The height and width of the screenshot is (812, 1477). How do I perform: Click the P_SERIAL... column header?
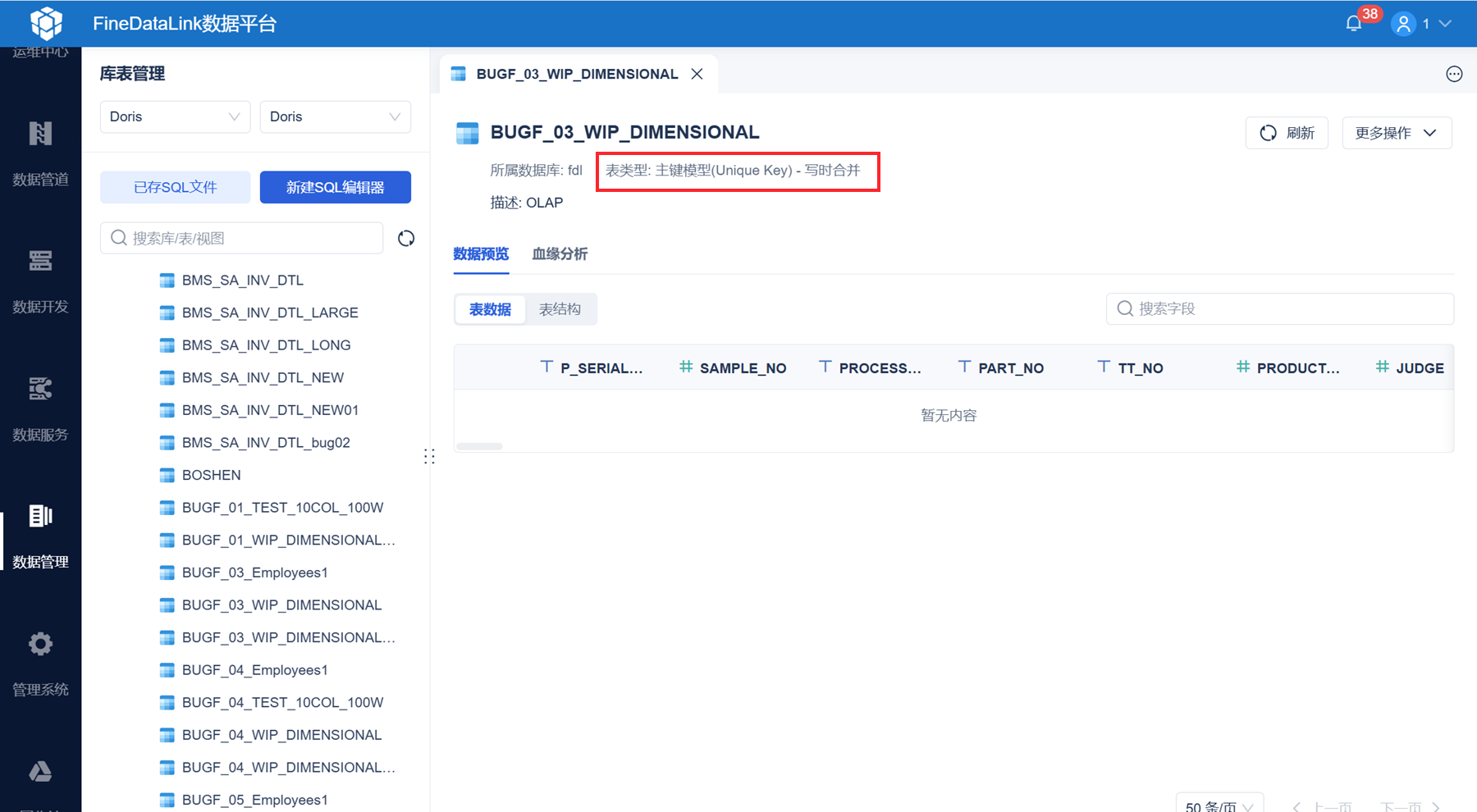click(601, 368)
